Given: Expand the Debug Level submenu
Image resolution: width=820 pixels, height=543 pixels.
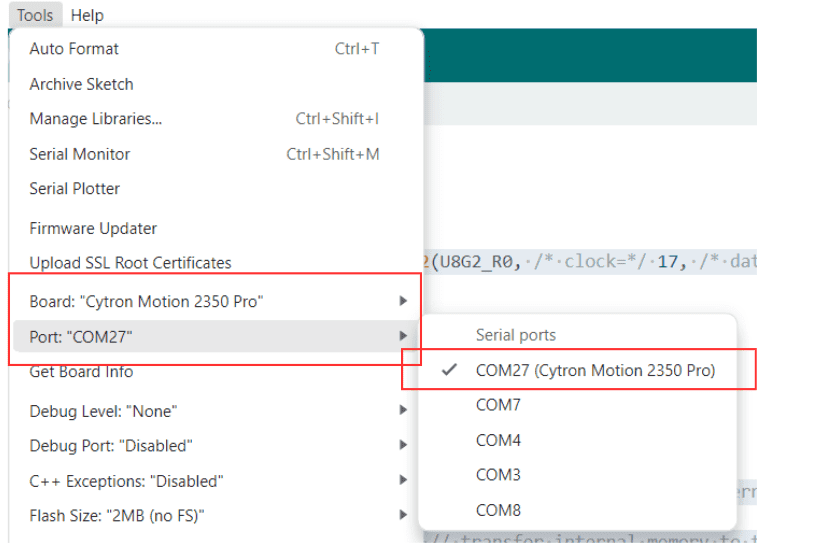Looking at the screenshot, I should pyautogui.click(x=403, y=411).
